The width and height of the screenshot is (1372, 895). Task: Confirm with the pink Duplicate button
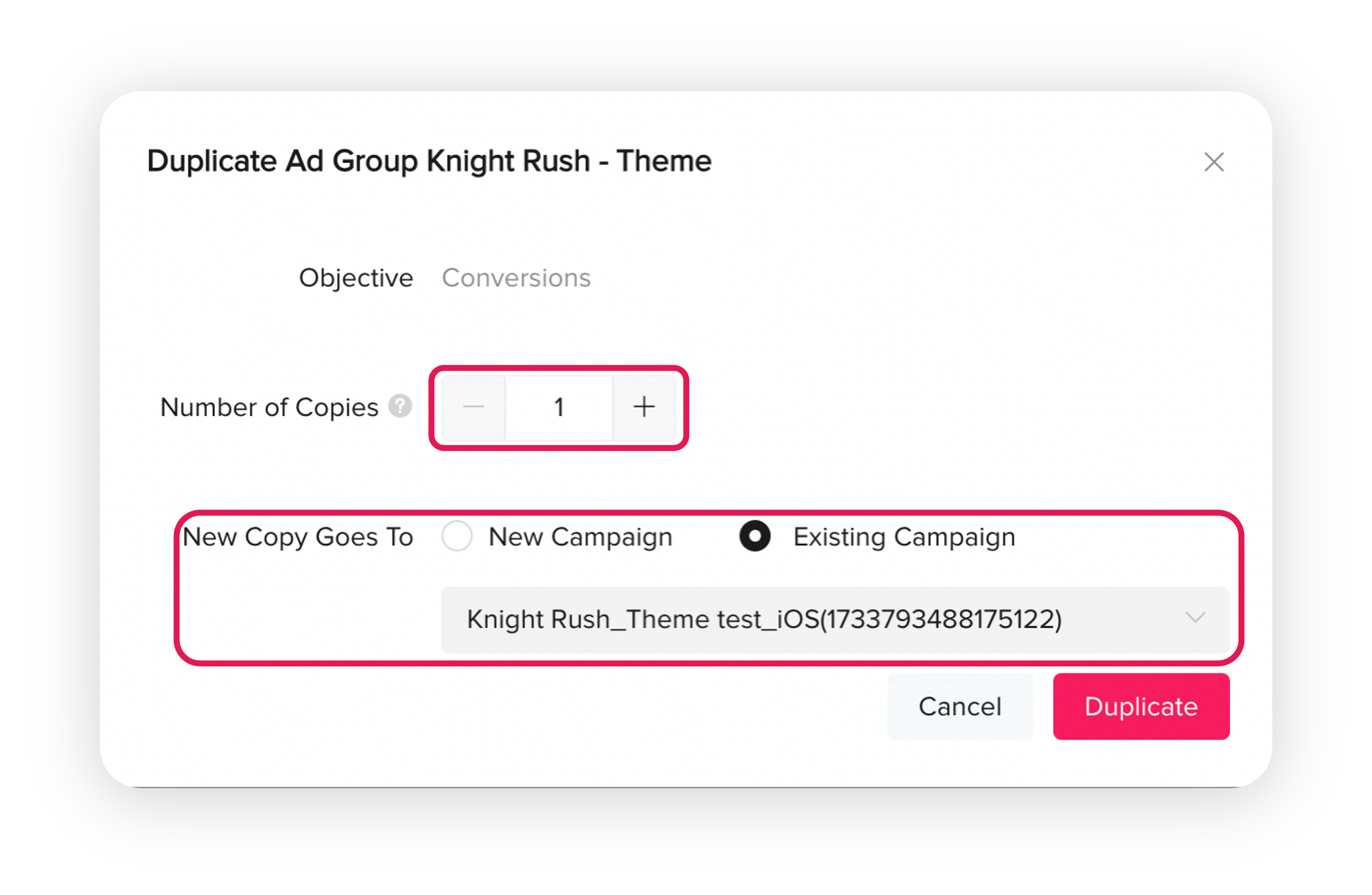tap(1141, 707)
